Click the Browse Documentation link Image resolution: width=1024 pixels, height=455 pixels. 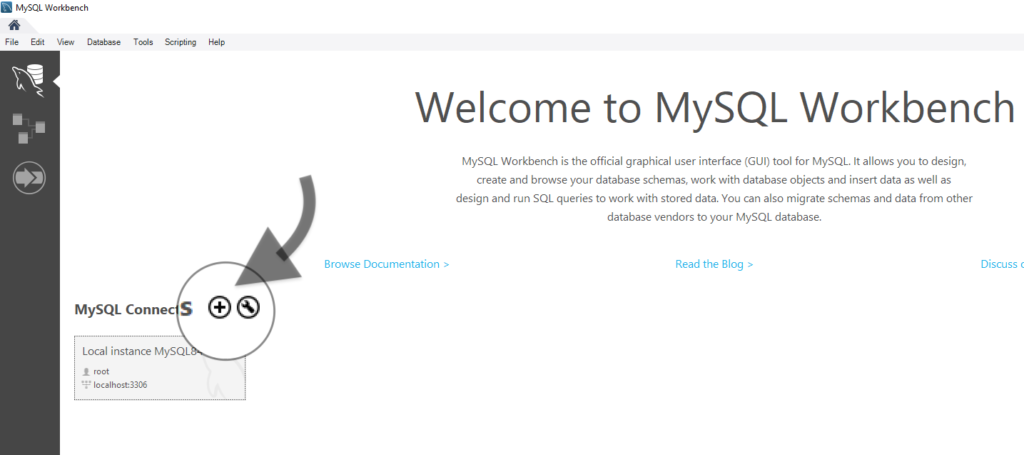pos(387,264)
